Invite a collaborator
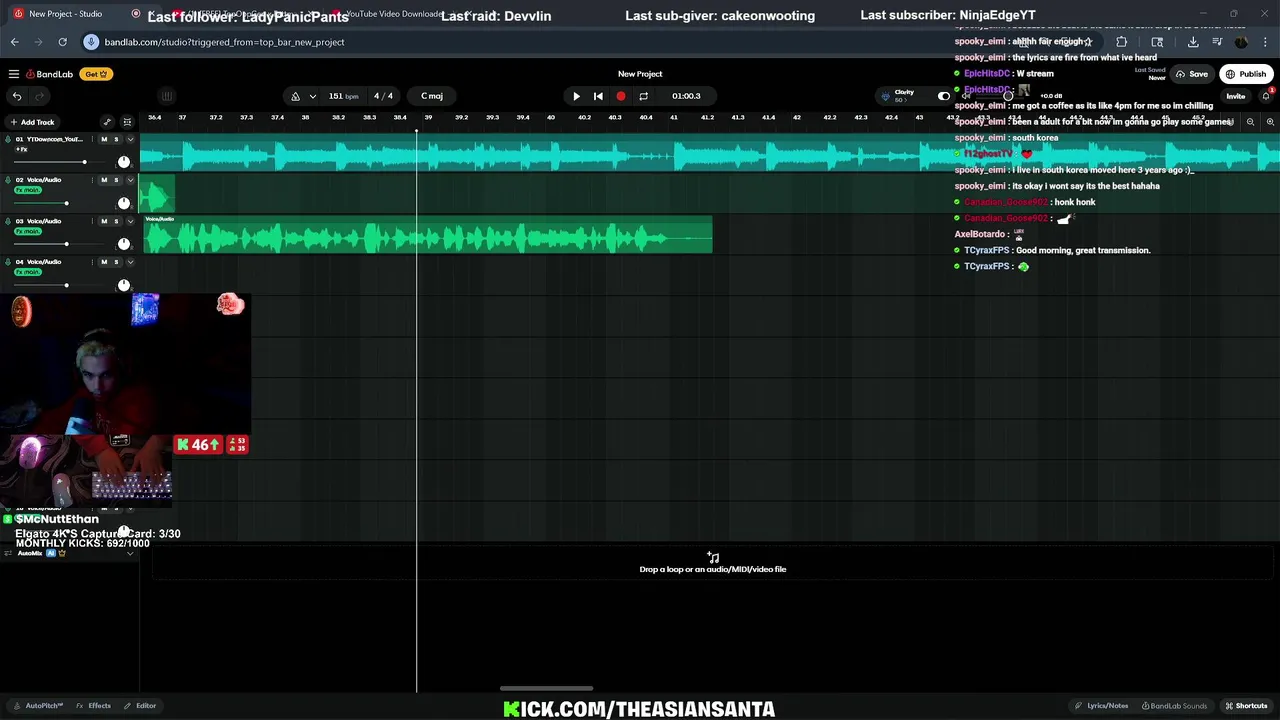This screenshot has width=1280, height=720. point(1236,96)
